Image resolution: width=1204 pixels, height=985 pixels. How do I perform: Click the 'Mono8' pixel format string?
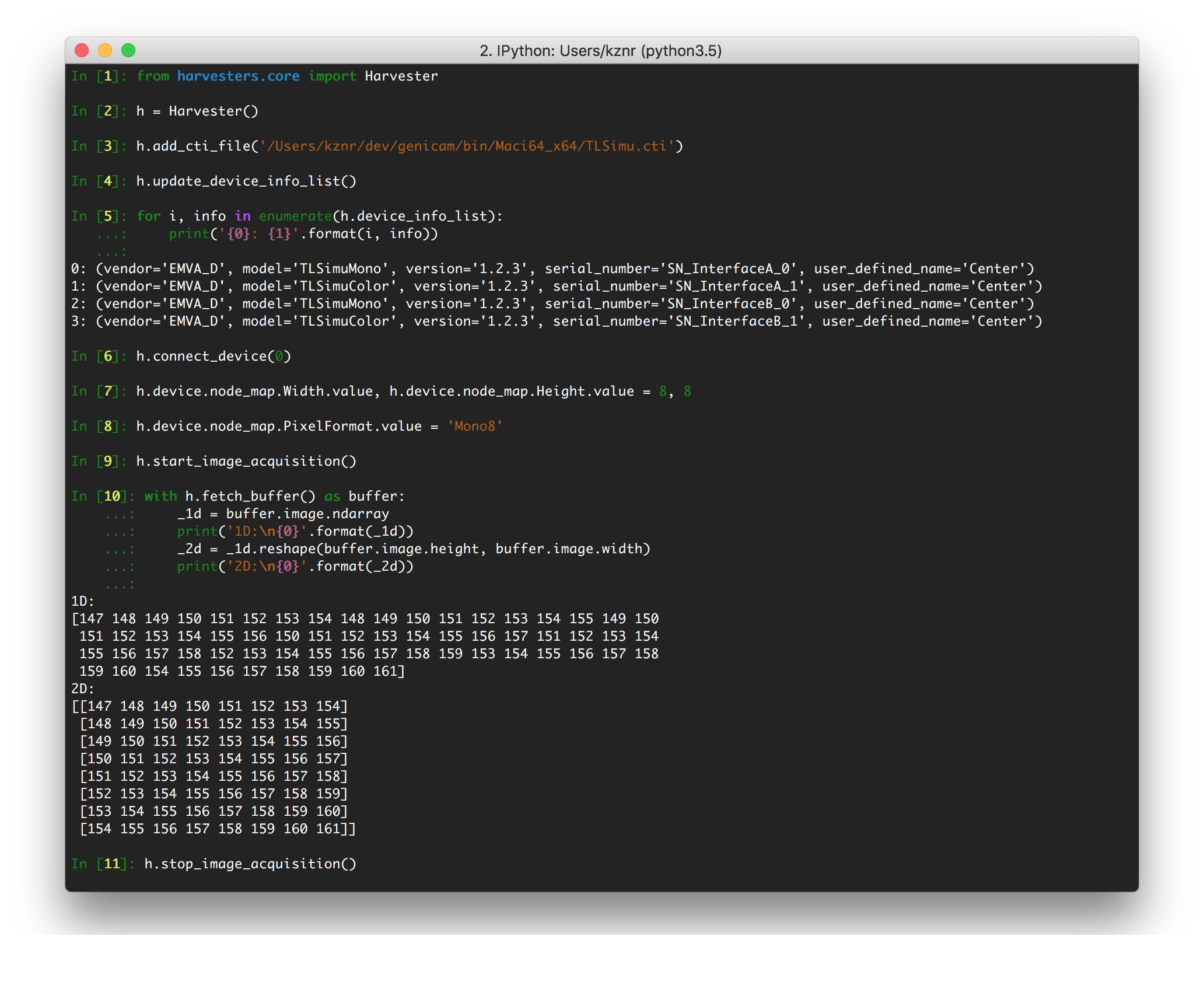click(x=475, y=427)
